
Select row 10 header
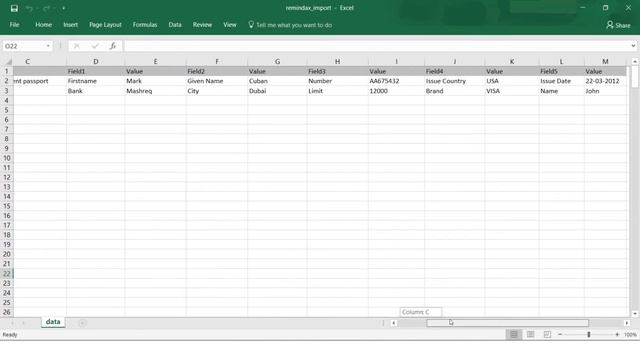pos(7,158)
